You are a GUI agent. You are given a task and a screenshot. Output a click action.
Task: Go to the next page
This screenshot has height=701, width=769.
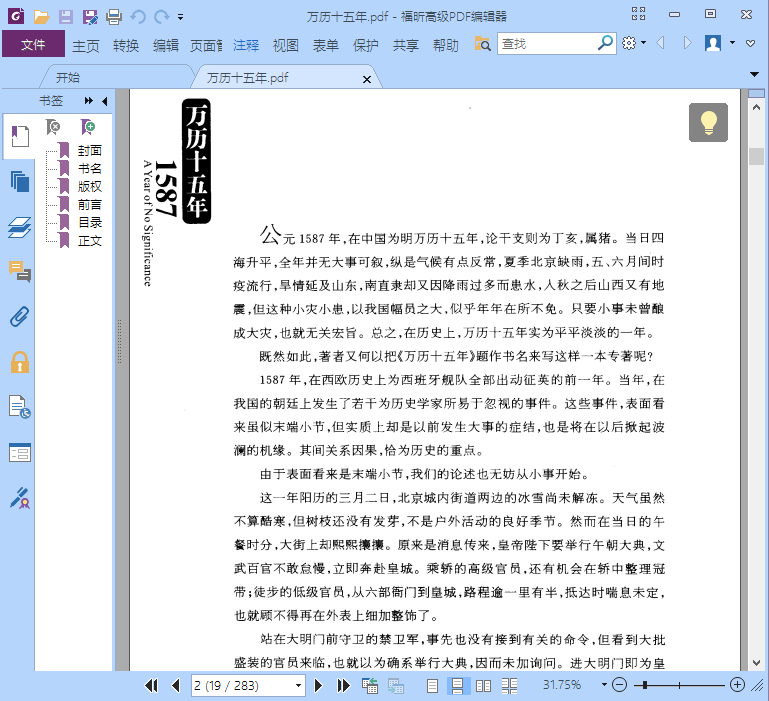318,685
